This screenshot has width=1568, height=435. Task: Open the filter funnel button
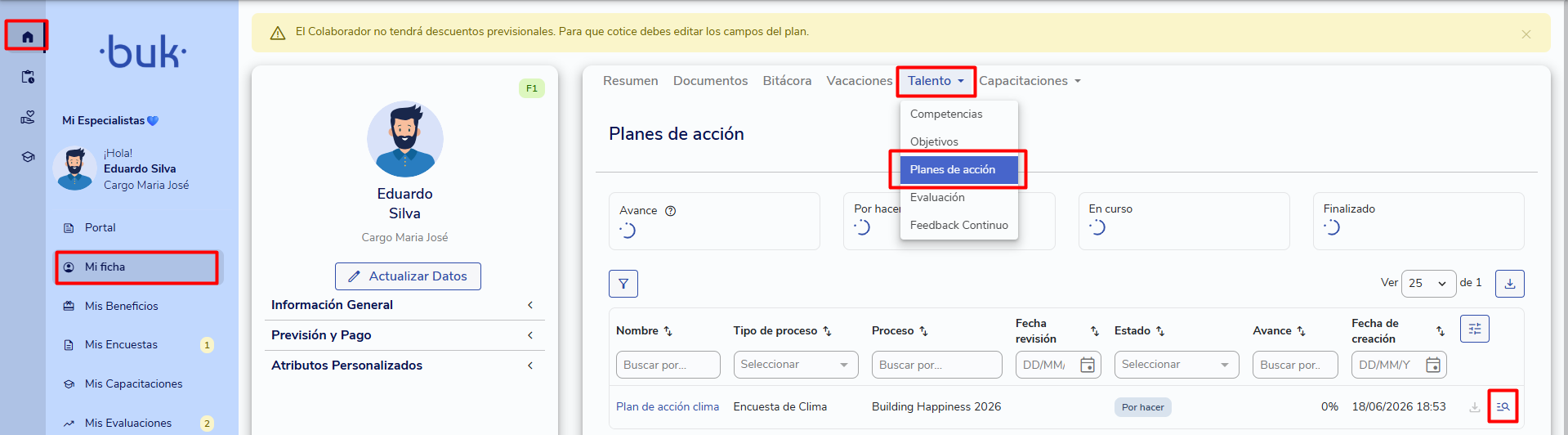(x=623, y=284)
